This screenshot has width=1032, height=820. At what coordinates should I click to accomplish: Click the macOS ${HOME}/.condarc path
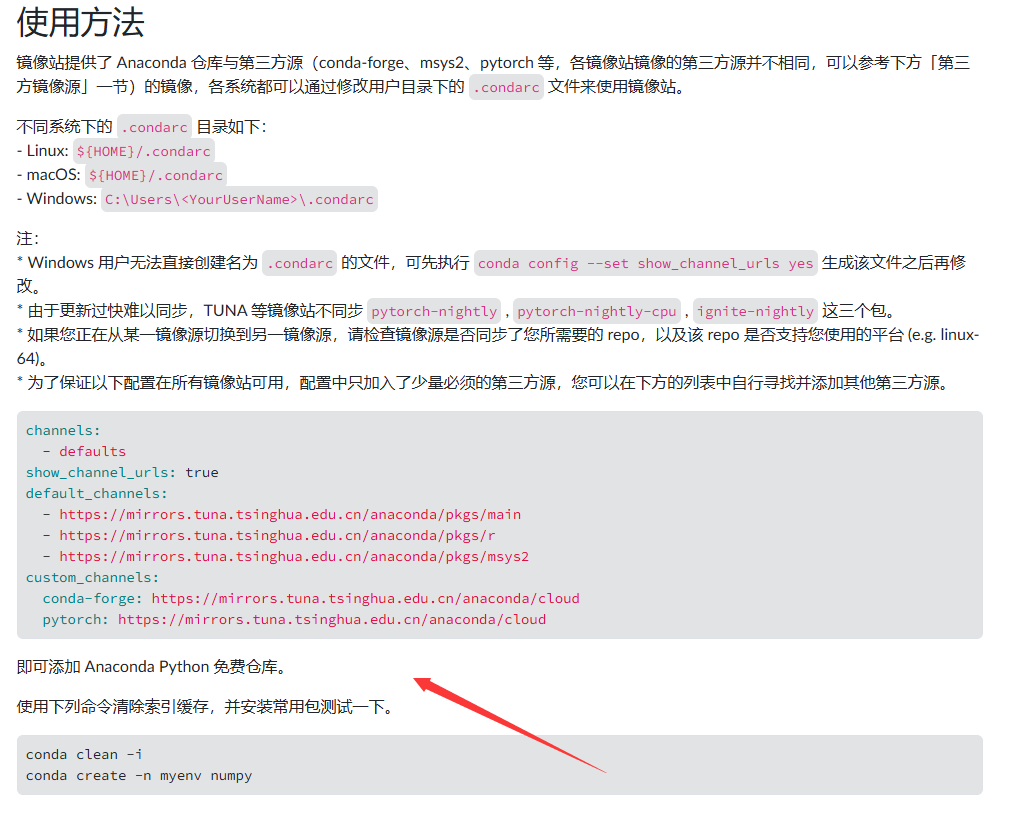[156, 175]
